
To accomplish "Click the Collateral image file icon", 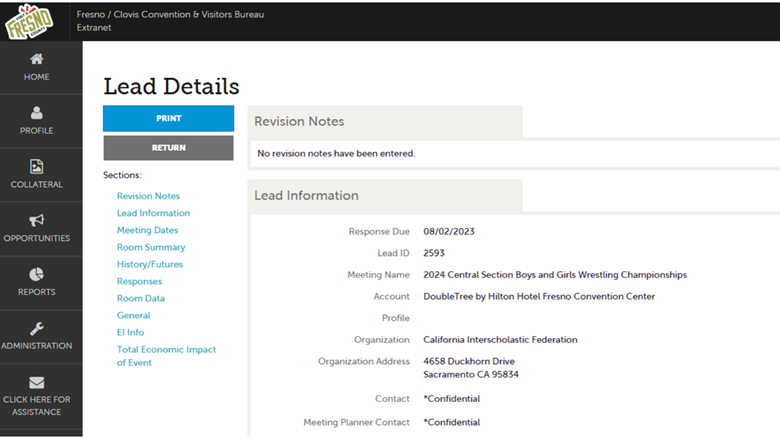I will click(x=36, y=167).
